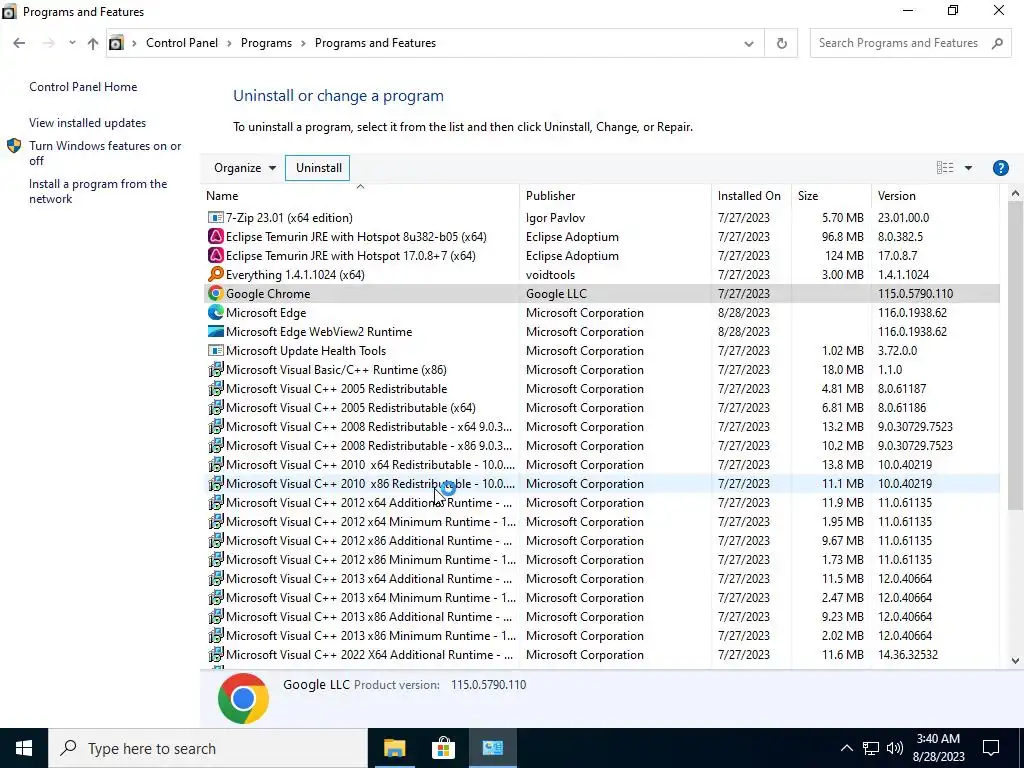Click the Visual Basic/C++ Runtime (x86) icon
This screenshot has width=1024, height=768.
point(215,369)
